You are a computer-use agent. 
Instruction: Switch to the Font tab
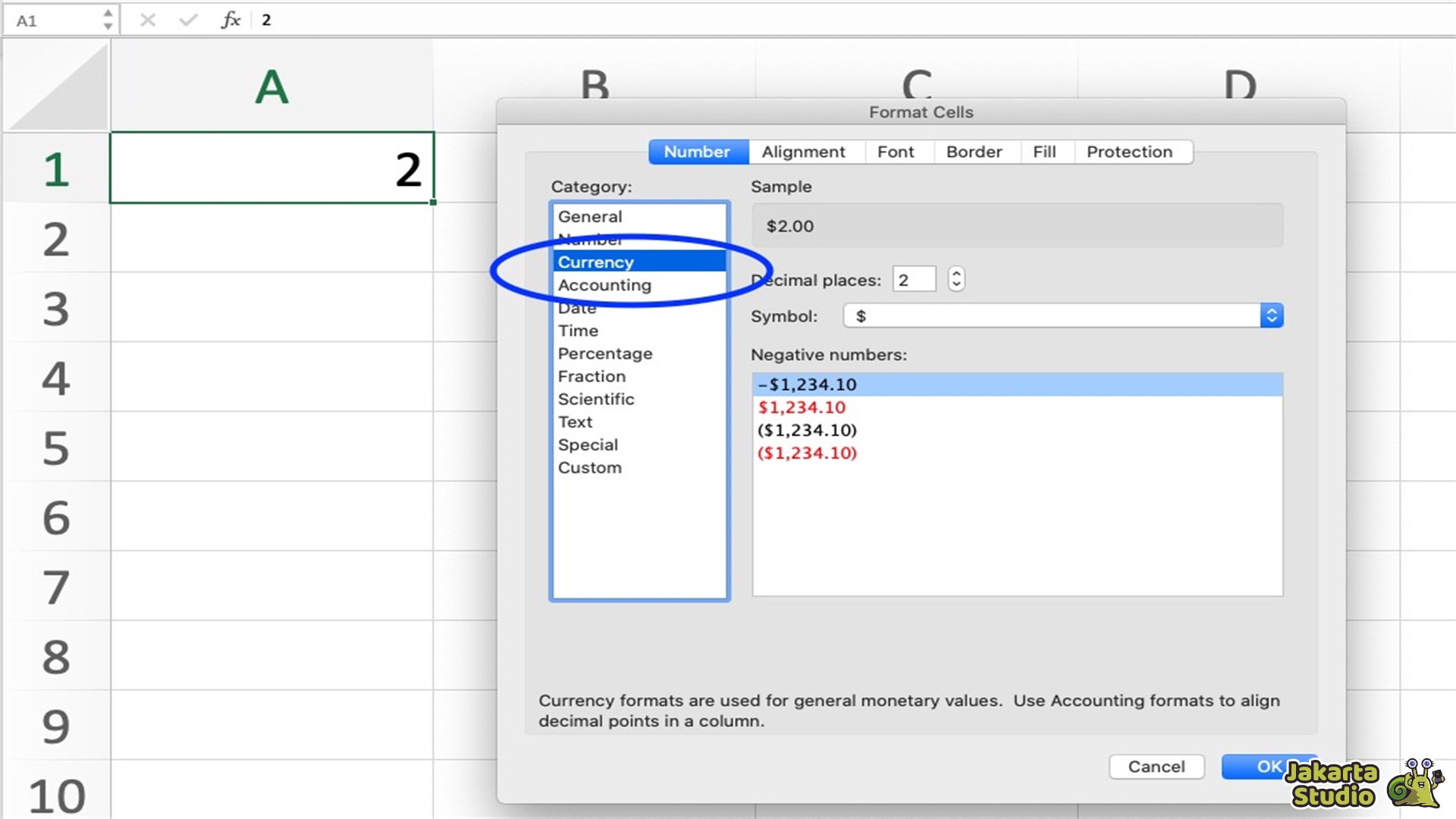click(896, 152)
